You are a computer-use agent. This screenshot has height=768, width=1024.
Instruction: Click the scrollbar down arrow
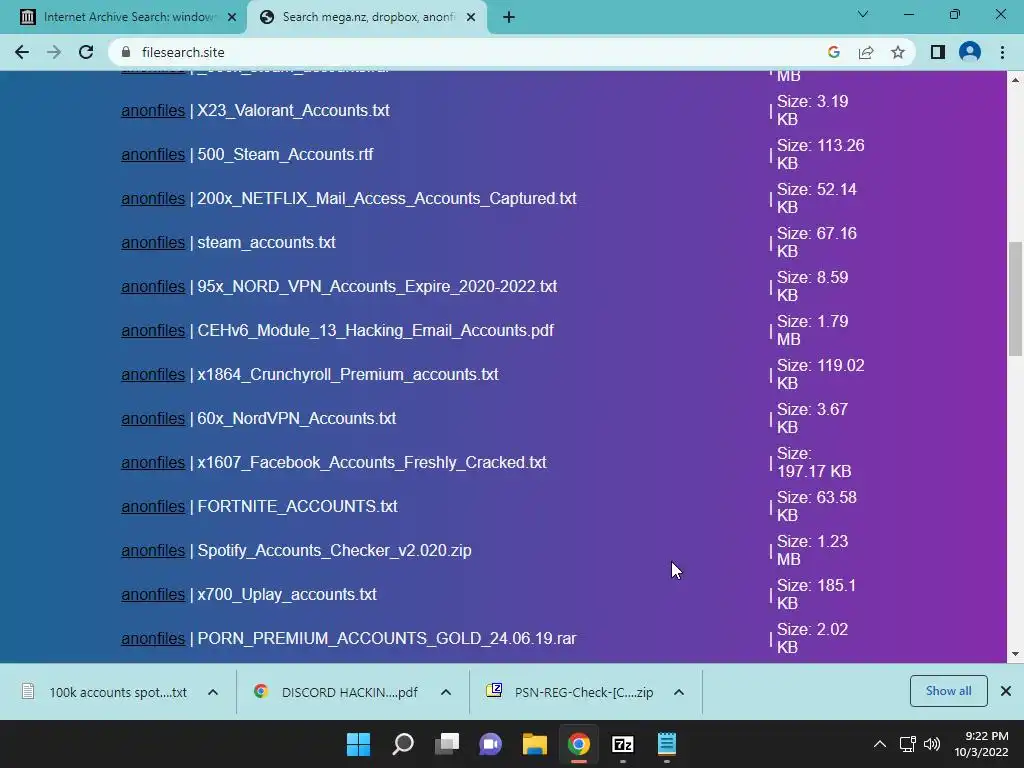(x=1015, y=654)
